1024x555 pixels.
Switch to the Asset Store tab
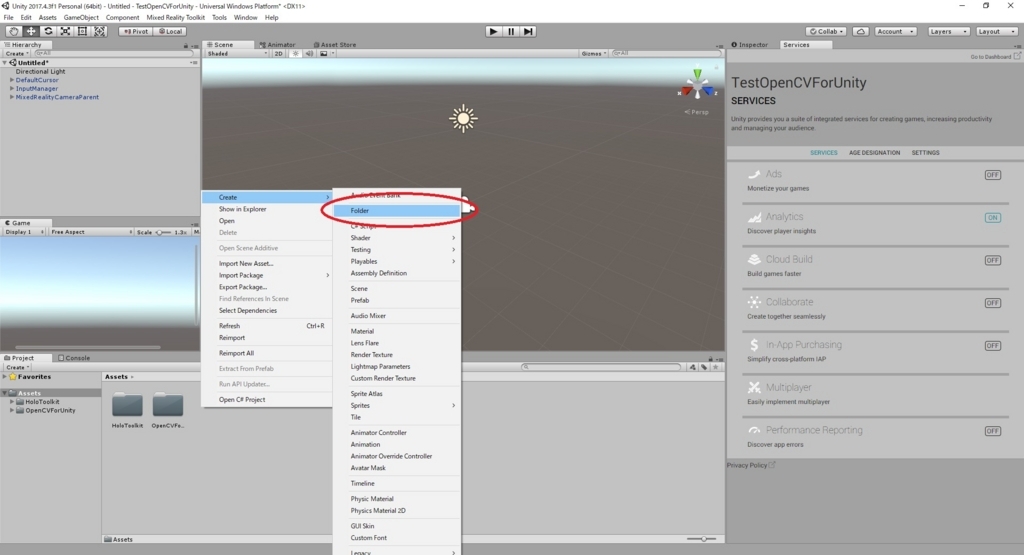334,45
